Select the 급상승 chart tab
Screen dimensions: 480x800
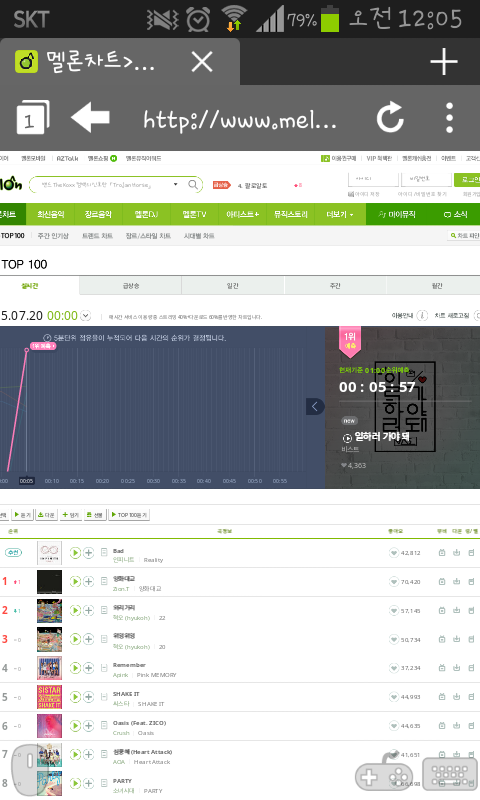click(x=131, y=286)
